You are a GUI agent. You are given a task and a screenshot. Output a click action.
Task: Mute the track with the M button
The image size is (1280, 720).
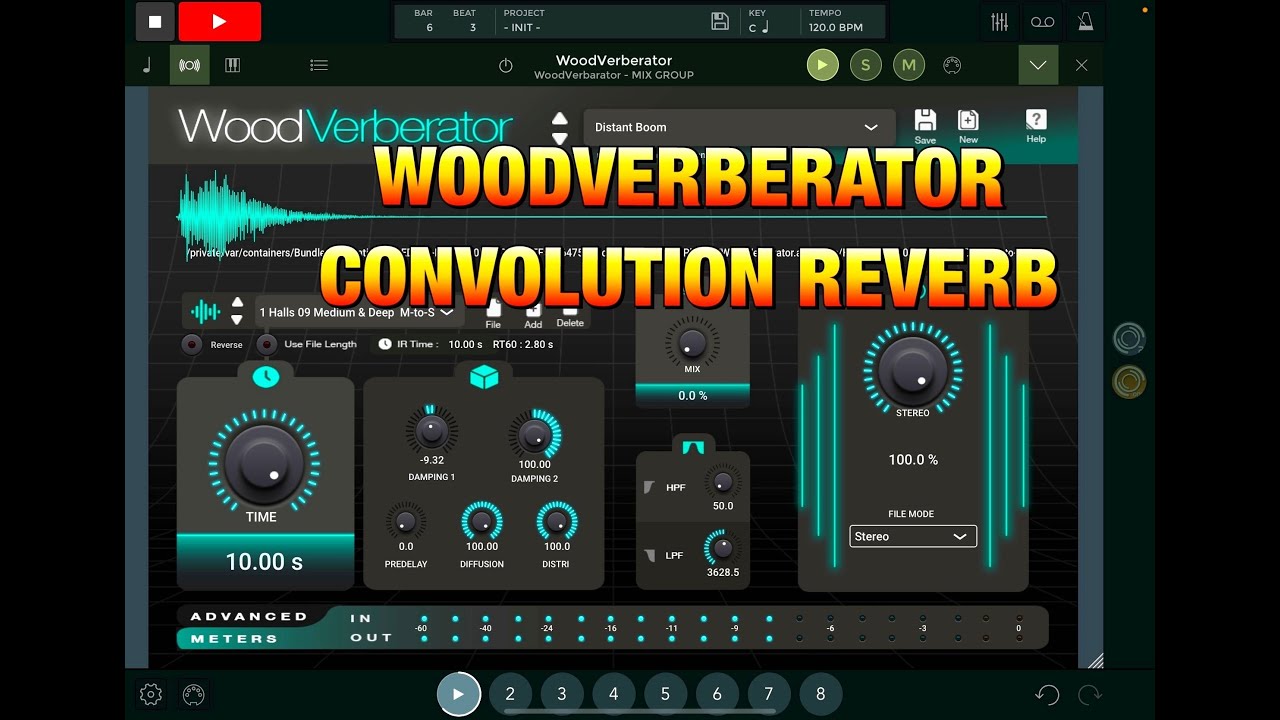(909, 65)
